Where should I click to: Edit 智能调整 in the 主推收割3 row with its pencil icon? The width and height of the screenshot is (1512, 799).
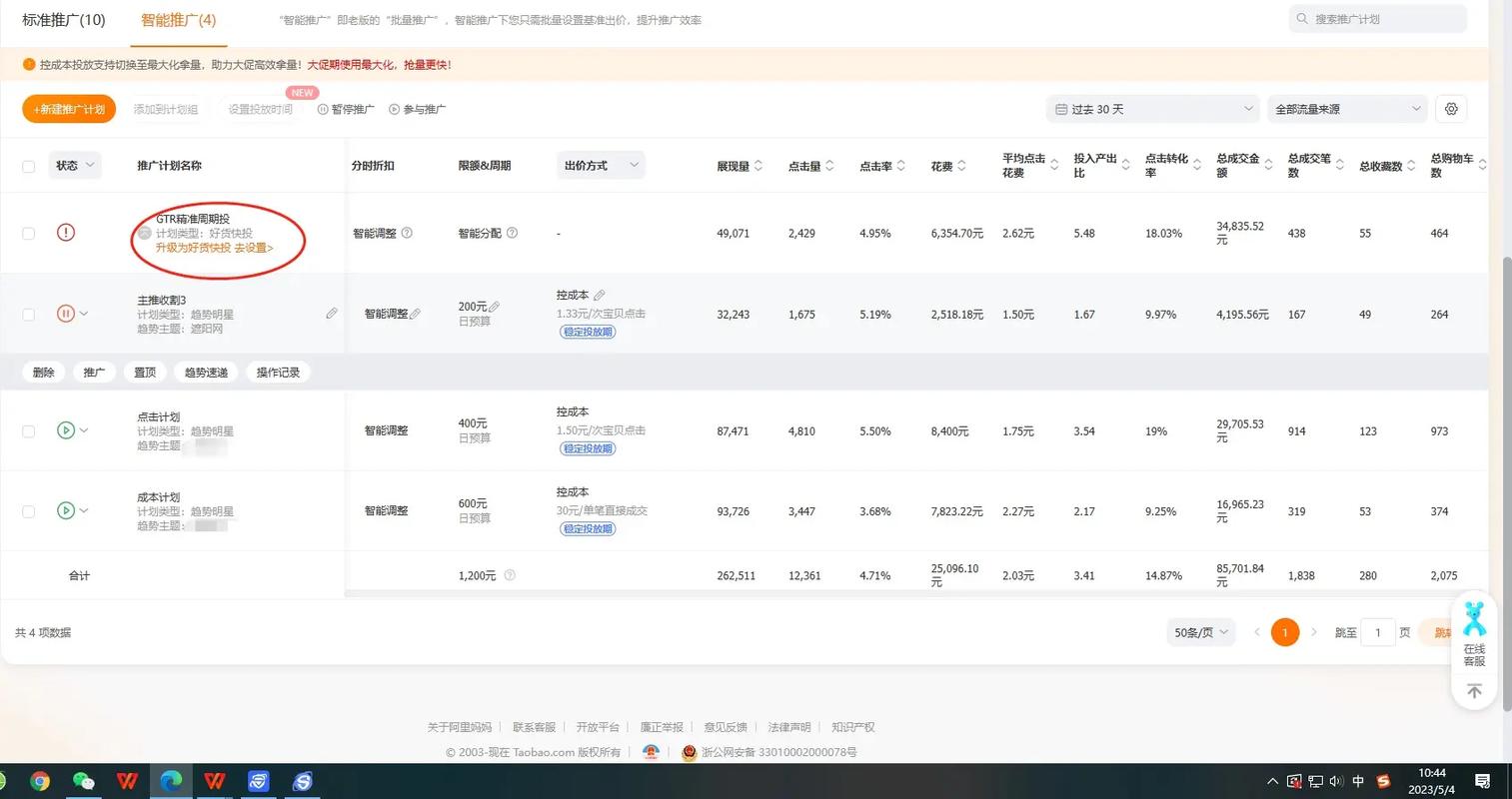pos(416,314)
